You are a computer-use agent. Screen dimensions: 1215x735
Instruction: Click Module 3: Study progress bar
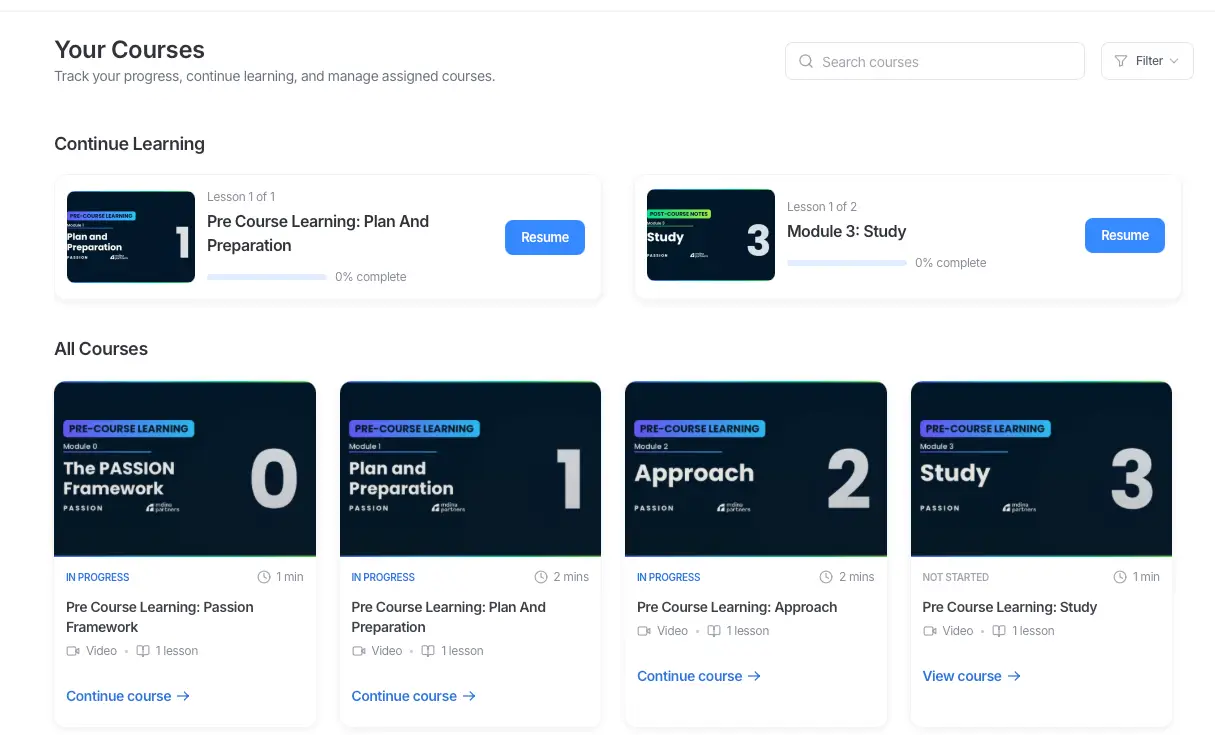847,263
